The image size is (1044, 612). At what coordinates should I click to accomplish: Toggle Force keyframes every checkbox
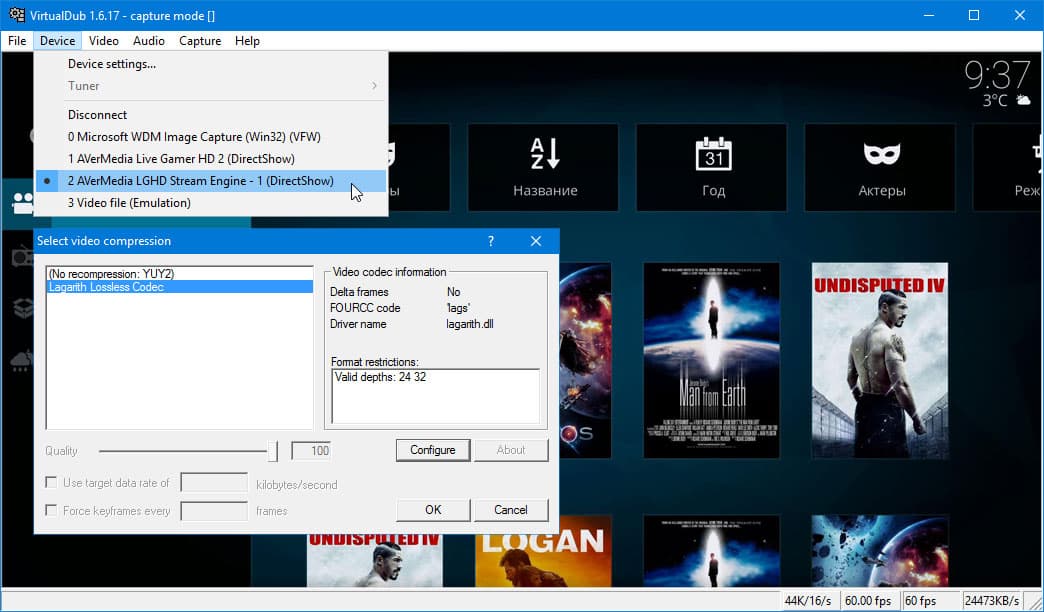[51, 510]
